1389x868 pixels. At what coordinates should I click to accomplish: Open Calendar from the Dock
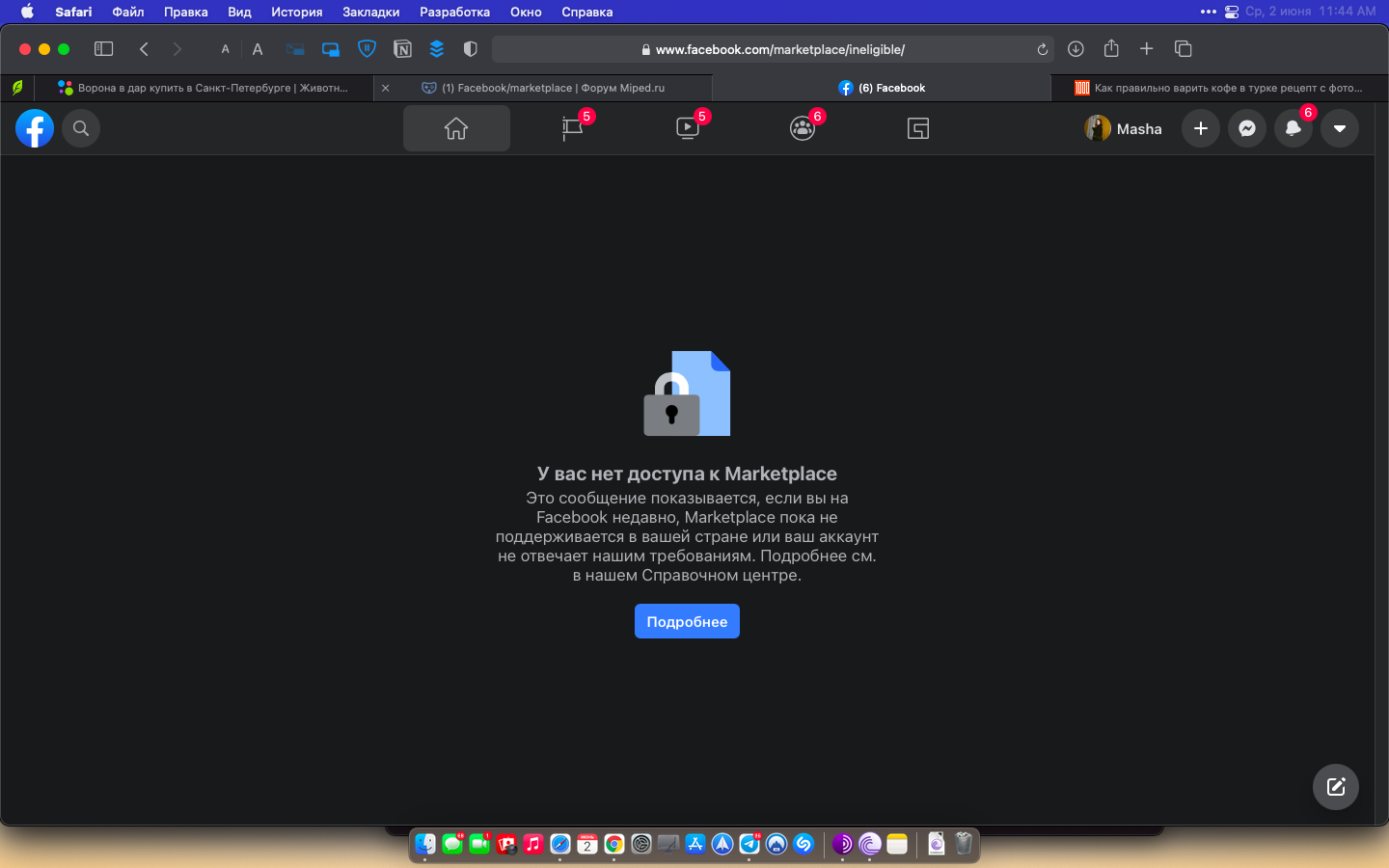(x=587, y=844)
